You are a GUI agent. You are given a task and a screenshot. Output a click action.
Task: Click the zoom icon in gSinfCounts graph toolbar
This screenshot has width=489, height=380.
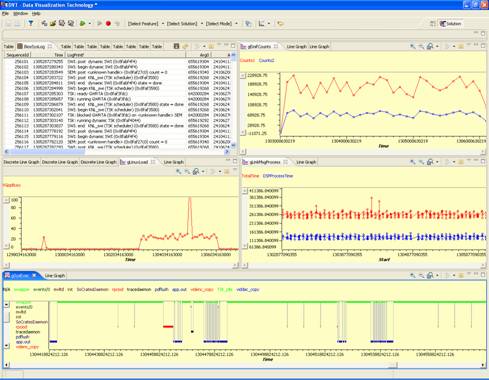(413, 46)
